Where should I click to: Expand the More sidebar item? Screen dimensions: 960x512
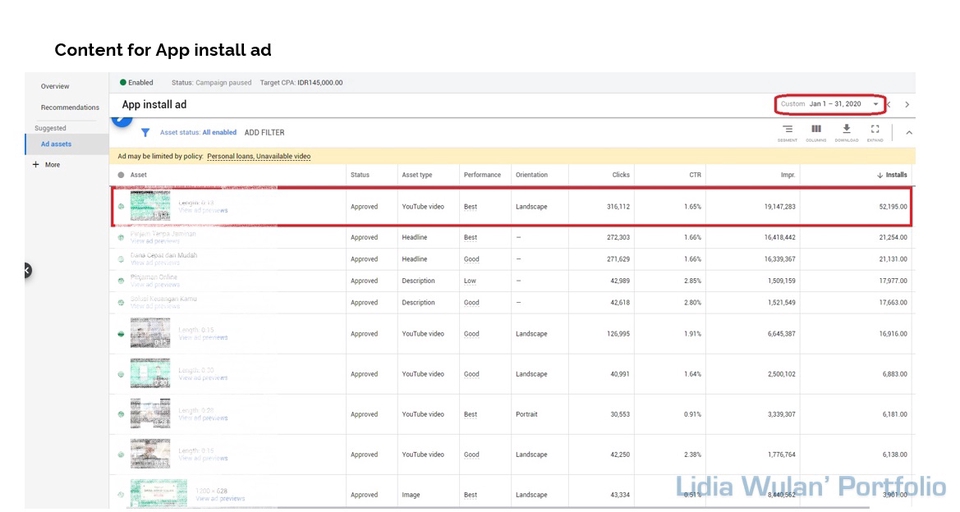tap(52, 165)
